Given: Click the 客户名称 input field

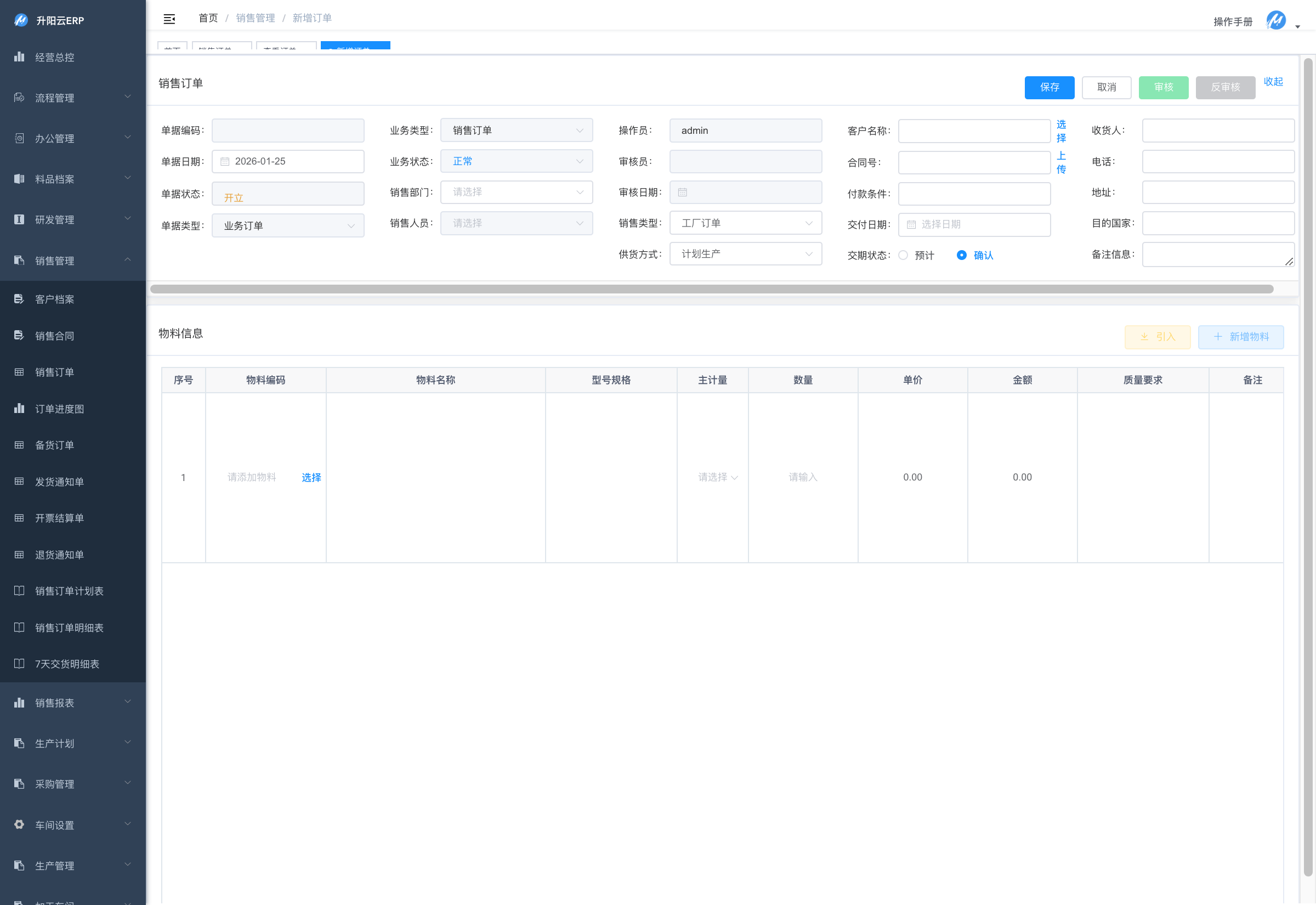Looking at the screenshot, I should coord(974,131).
